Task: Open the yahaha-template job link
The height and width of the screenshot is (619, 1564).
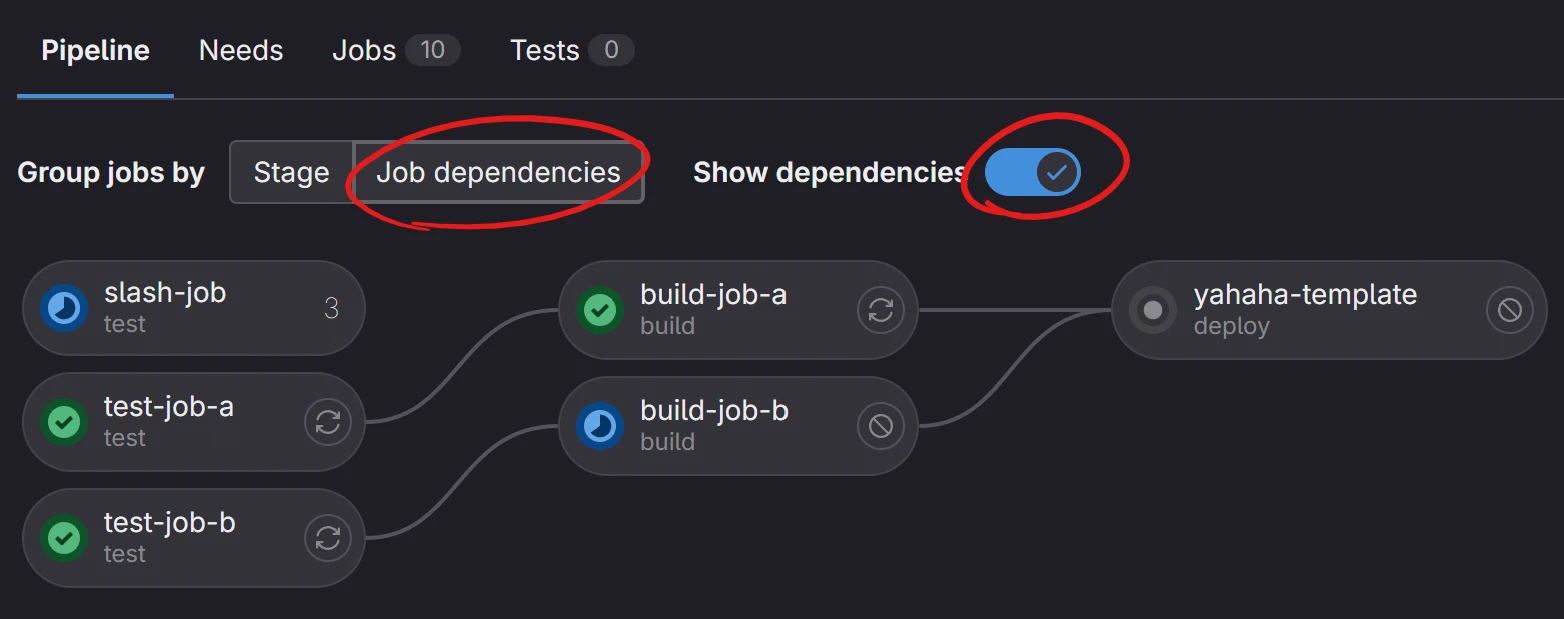Action: [x=1304, y=296]
